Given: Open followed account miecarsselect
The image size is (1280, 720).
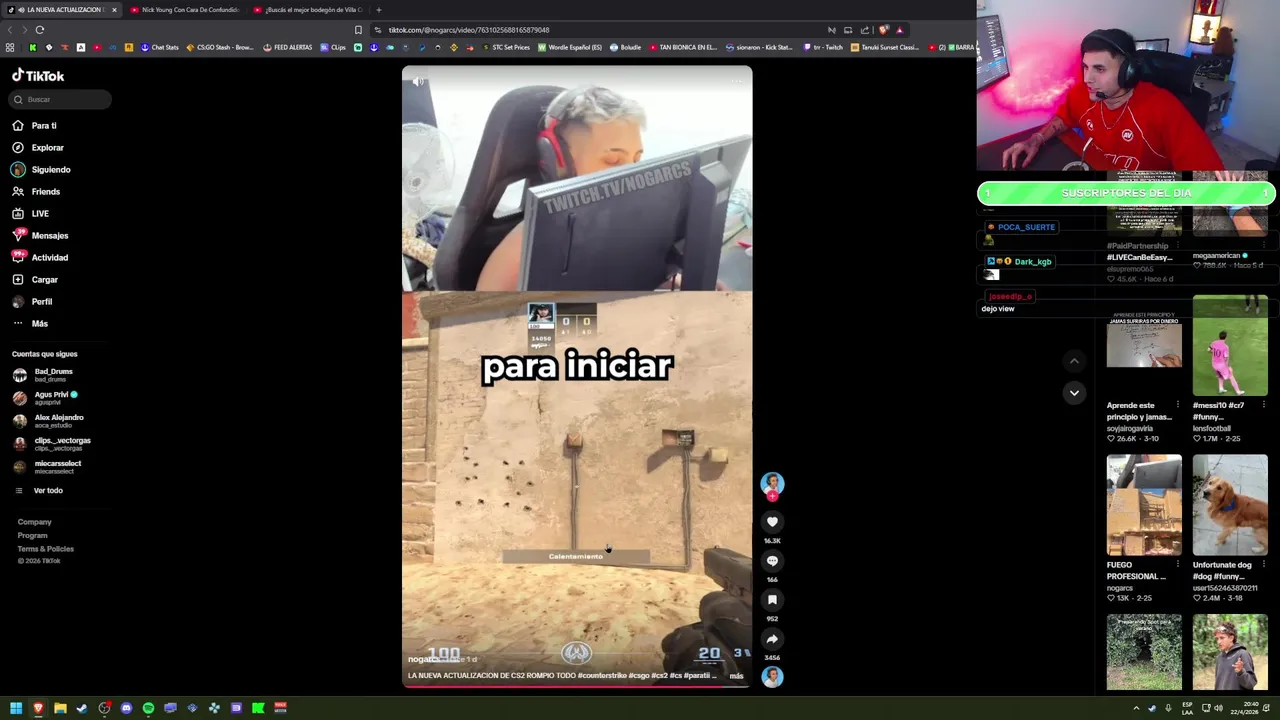Looking at the screenshot, I should coord(47,467).
